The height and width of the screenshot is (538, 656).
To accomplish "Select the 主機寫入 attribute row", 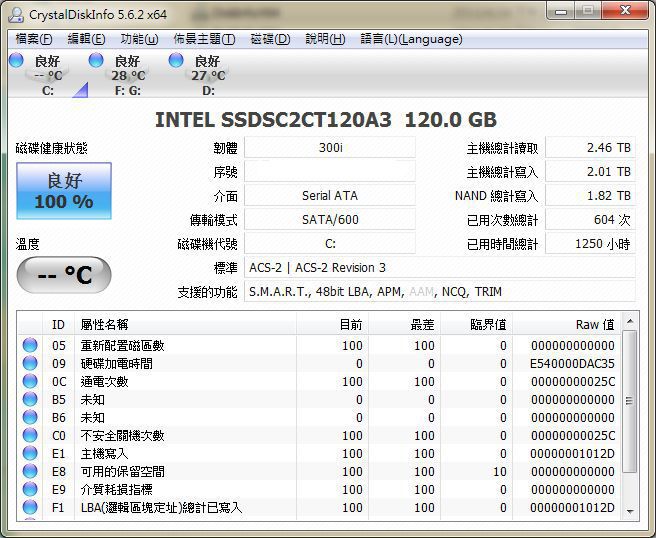I will pos(320,453).
